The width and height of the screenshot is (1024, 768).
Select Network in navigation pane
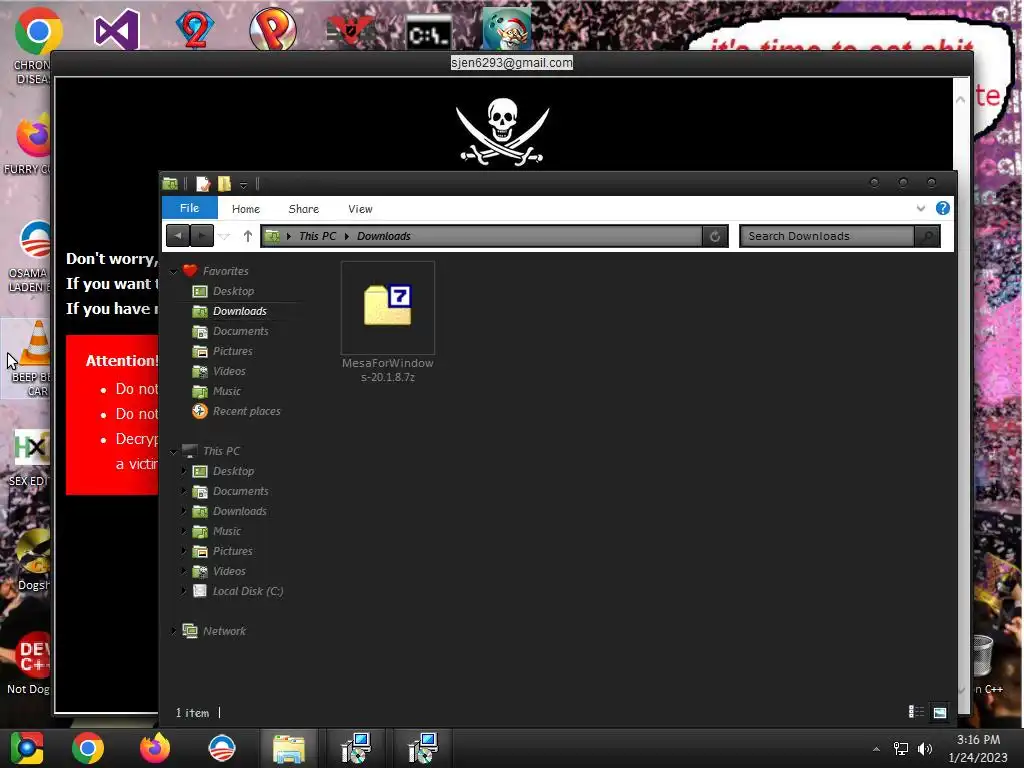click(x=224, y=631)
